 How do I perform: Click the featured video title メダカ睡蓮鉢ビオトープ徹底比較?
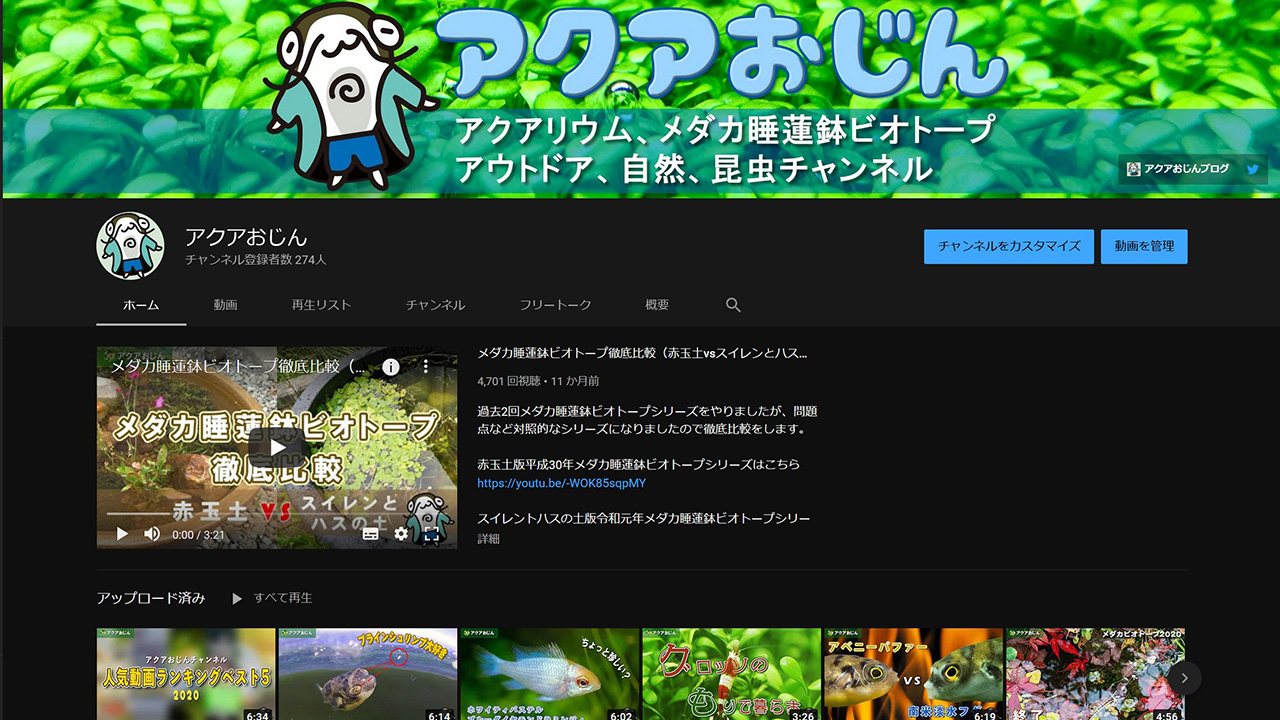(x=642, y=353)
